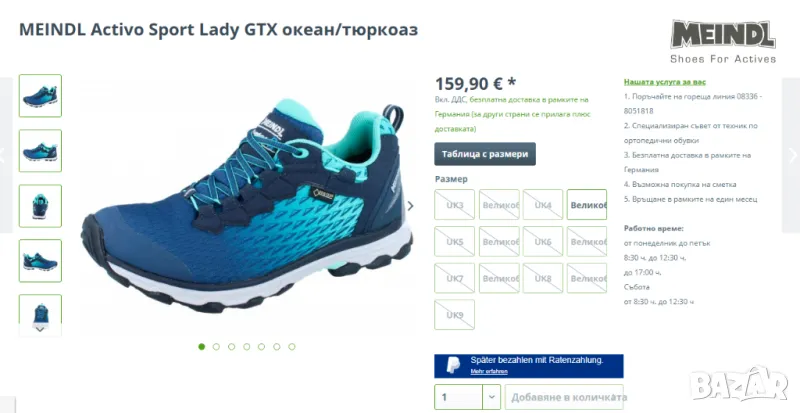The image size is (800, 413).
Task: Click Добавяне в количката add-to-cart button
Action: [x=564, y=397]
